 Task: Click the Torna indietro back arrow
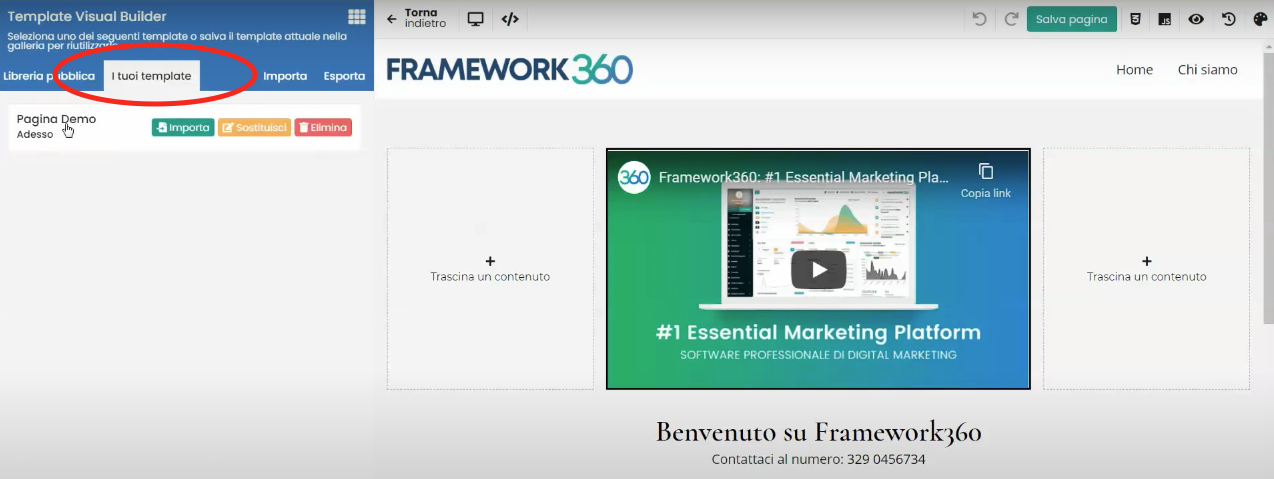[x=392, y=19]
